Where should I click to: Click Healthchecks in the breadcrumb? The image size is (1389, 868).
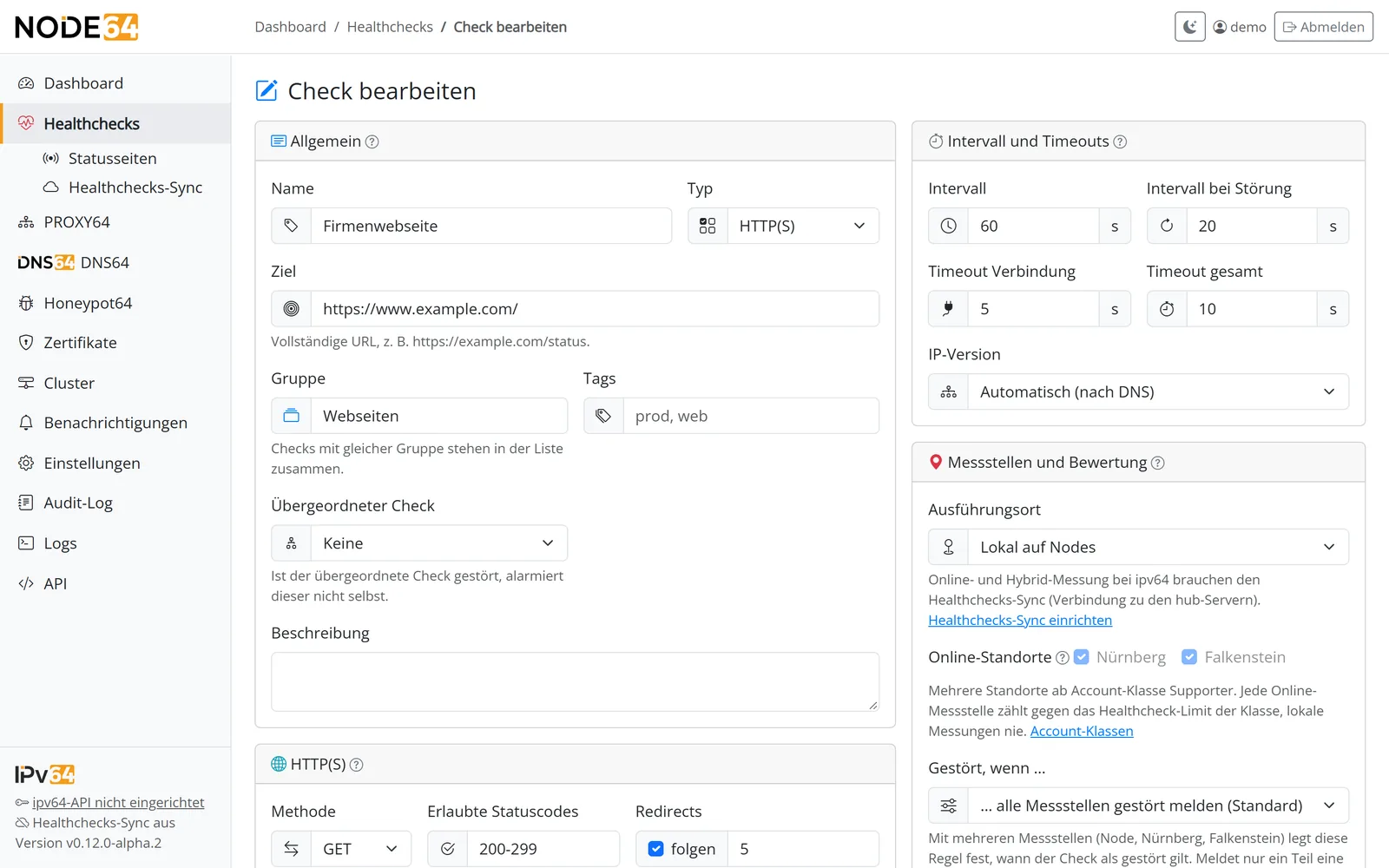pos(390,27)
